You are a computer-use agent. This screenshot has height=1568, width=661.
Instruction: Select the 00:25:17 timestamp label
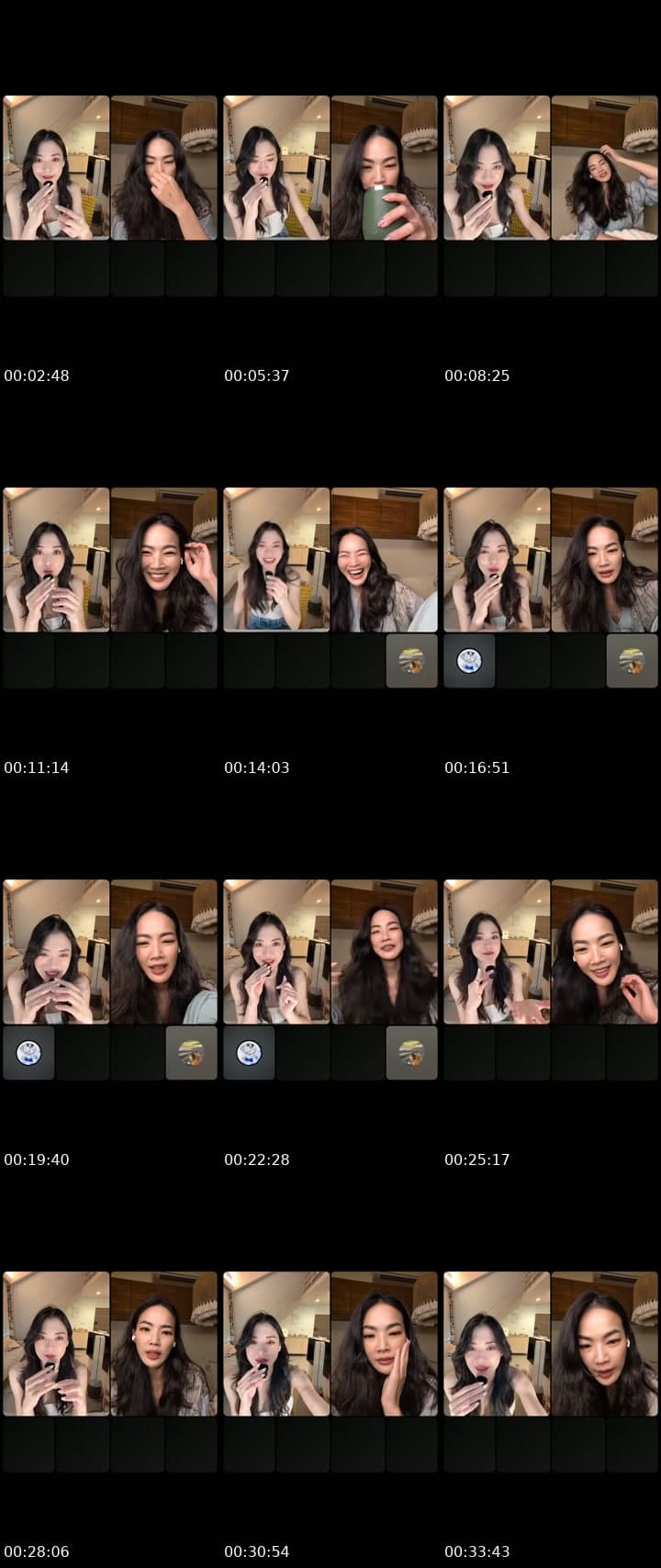(x=477, y=1159)
